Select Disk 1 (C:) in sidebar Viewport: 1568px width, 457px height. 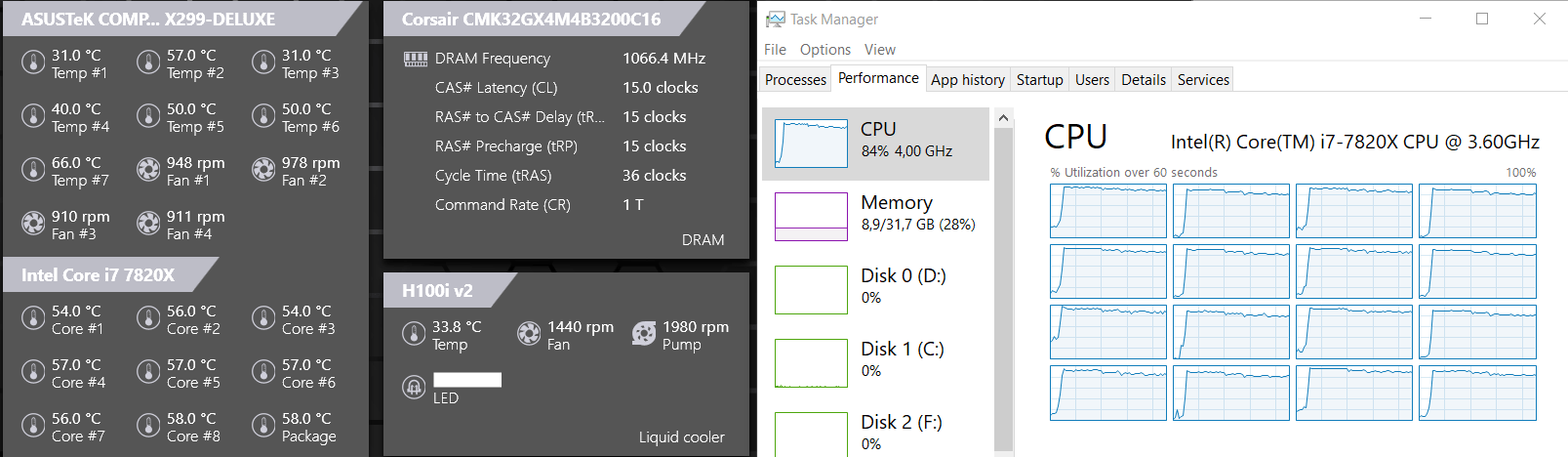point(875,359)
